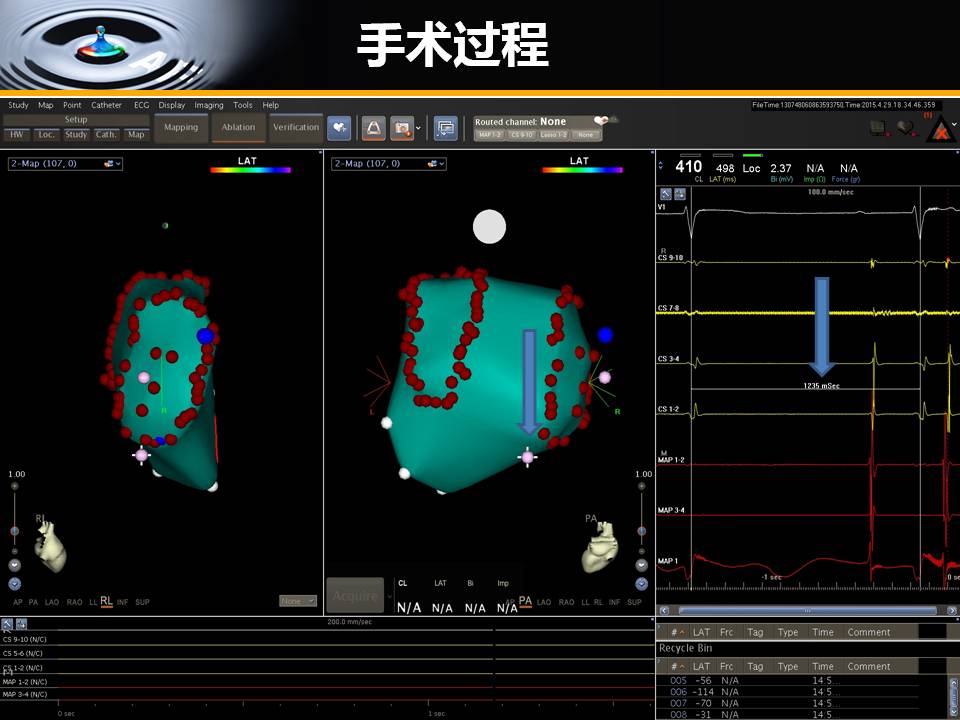Open the None dropdown in left view
Screen dimensions: 960x720
tap(297, 601)
